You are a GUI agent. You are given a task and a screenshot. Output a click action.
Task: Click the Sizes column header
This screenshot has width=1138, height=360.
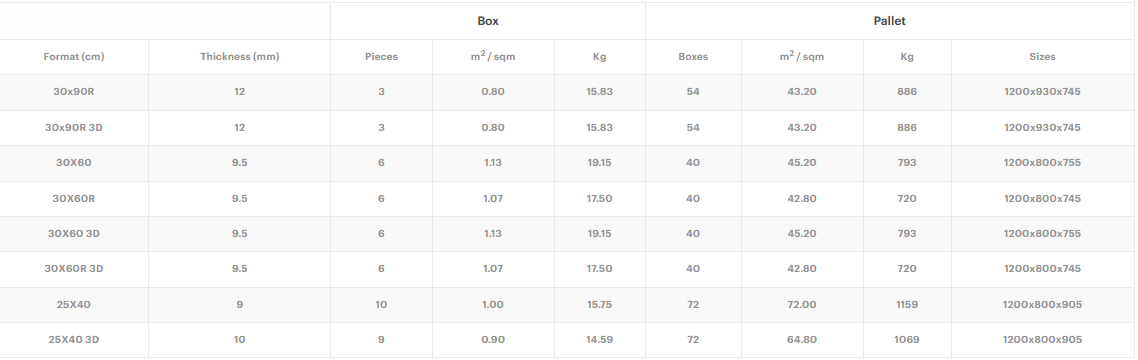1042,57
